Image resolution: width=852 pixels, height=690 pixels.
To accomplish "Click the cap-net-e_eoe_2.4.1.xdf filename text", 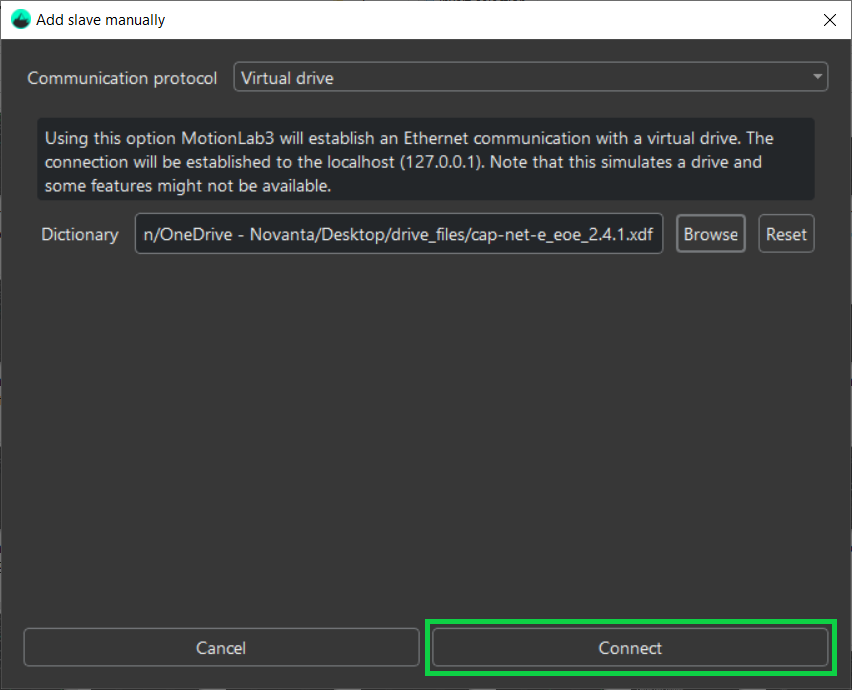I will tap(566, 235).
